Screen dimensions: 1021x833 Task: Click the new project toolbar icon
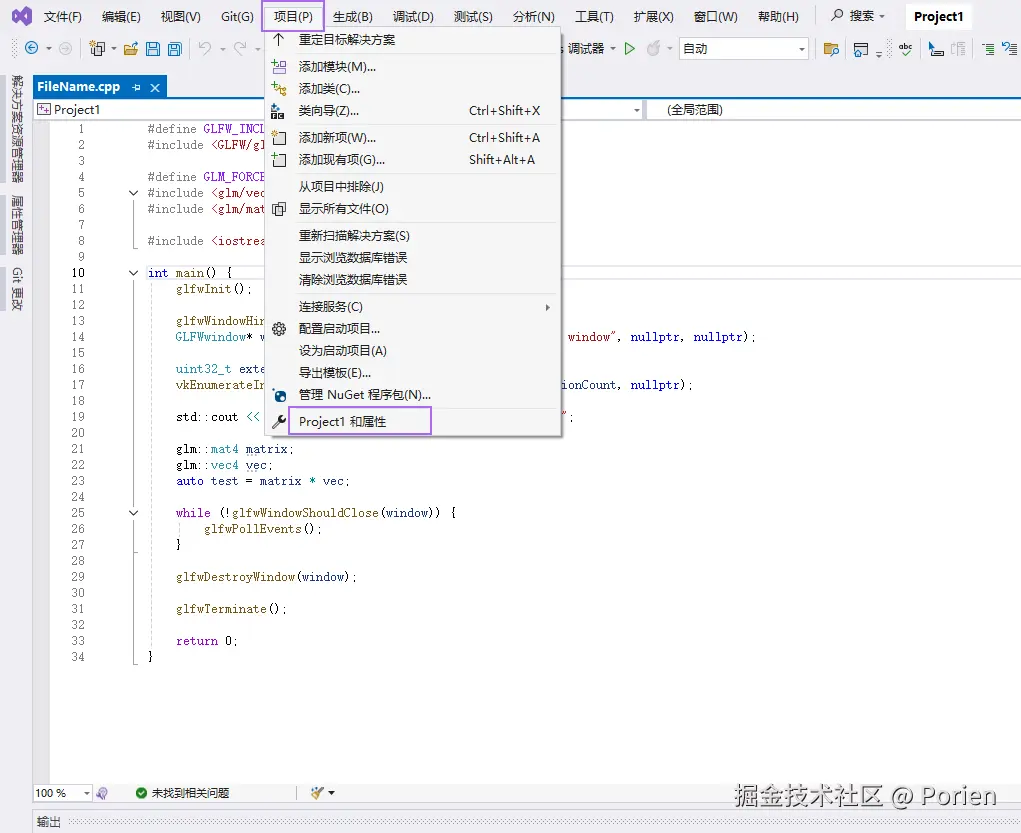tap(97, 48)
